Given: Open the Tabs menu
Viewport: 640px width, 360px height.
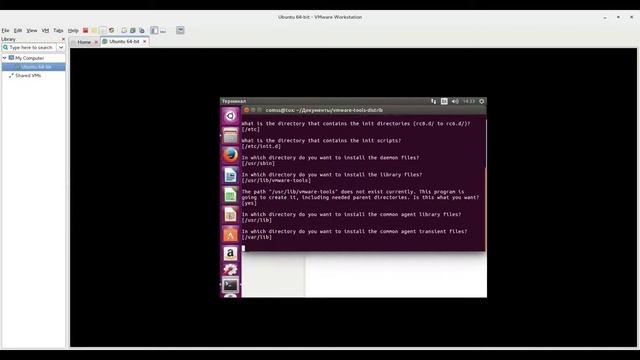Looking at the screenshot, I should pos(58,31).
